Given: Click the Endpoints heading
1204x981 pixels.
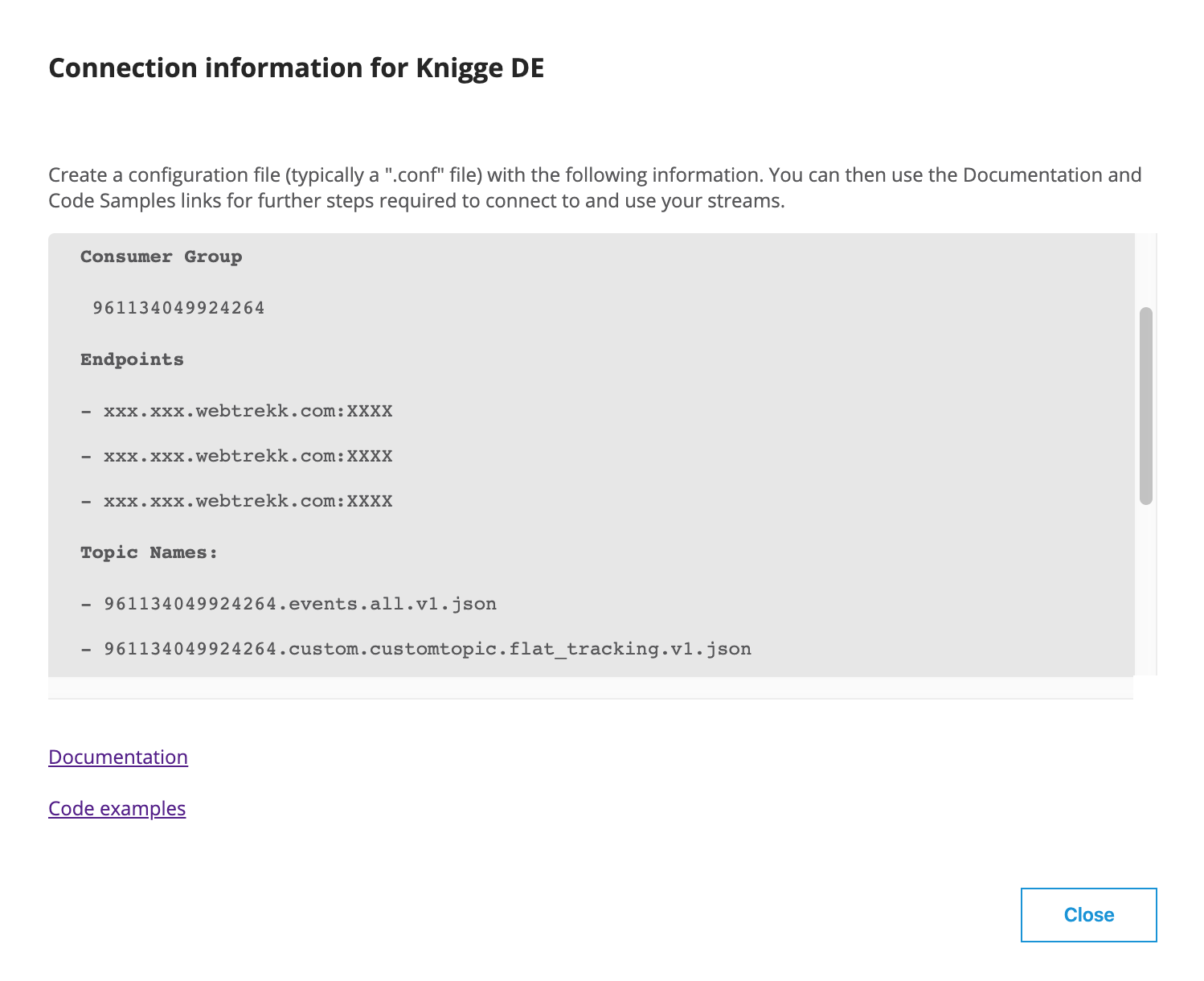Looking at the screenshot, I should [132, 359].
